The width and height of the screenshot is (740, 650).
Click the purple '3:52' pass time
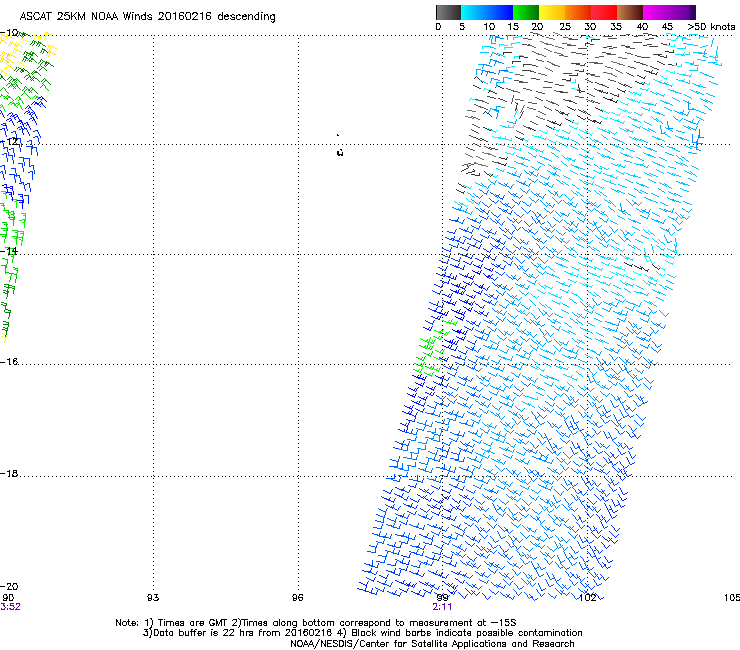10,607
